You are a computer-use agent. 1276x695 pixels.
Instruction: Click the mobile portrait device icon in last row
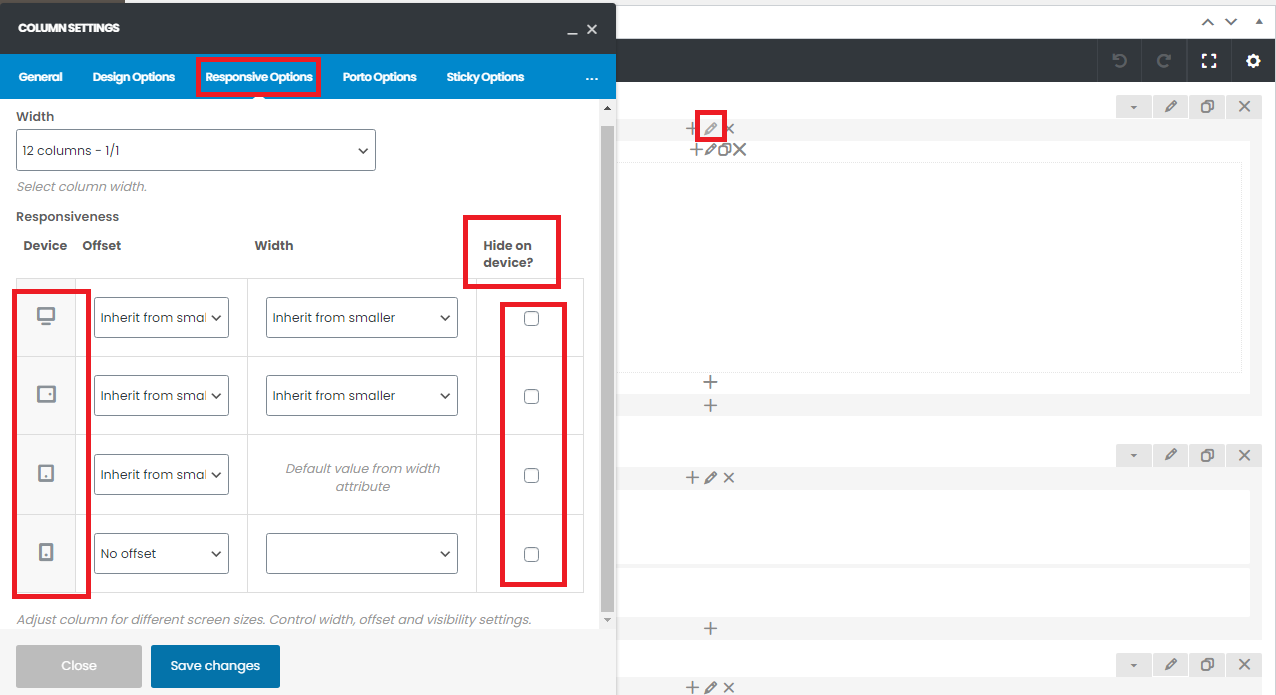coord(46,552)
